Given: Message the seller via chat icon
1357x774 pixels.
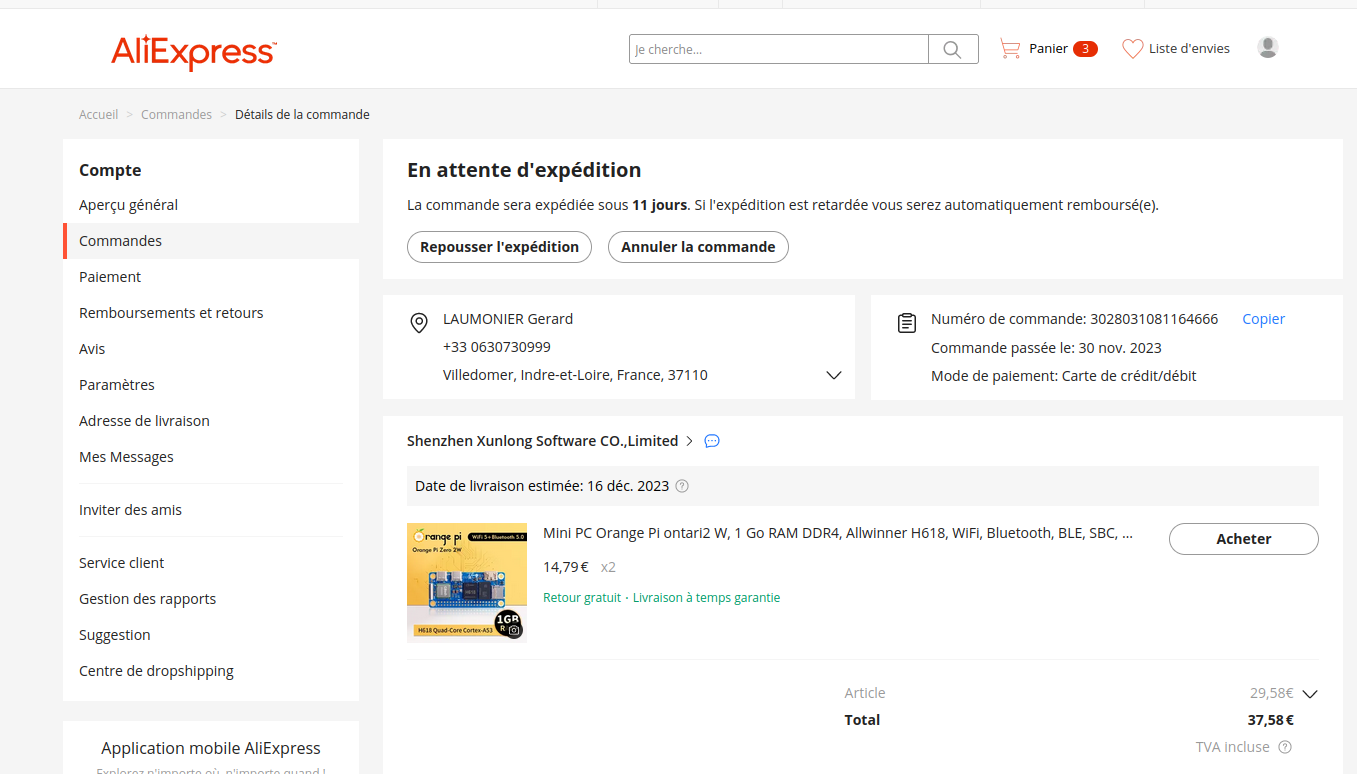Looking at the screenshot, I should pyautogui.click(x=712, y=441).
